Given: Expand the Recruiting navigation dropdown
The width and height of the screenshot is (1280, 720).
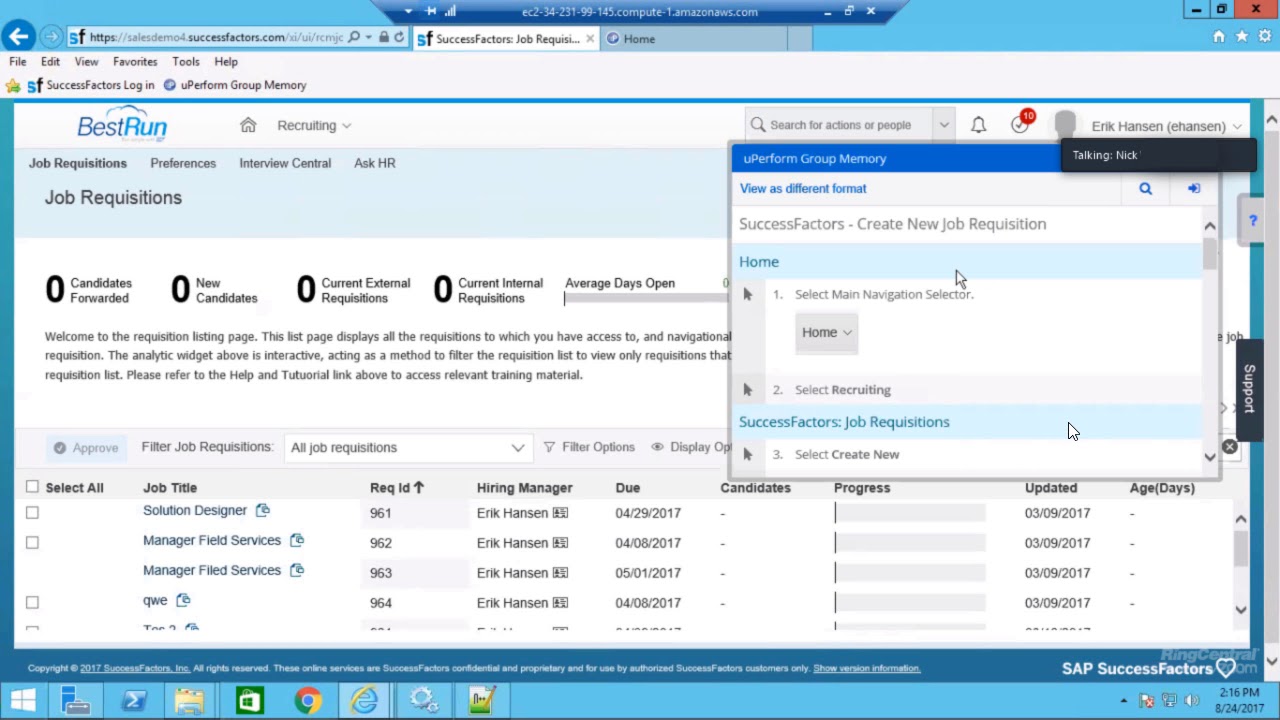Looking at the screenshot, I should click(314, 125).
